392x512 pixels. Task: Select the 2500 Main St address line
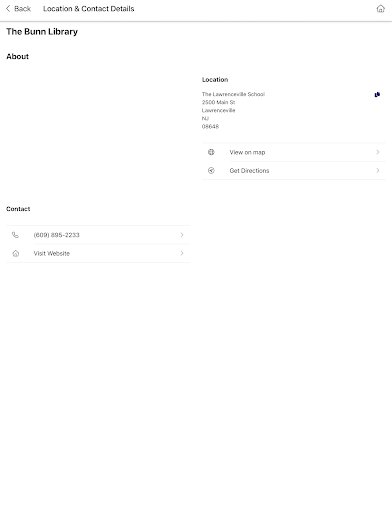(218, 102)
